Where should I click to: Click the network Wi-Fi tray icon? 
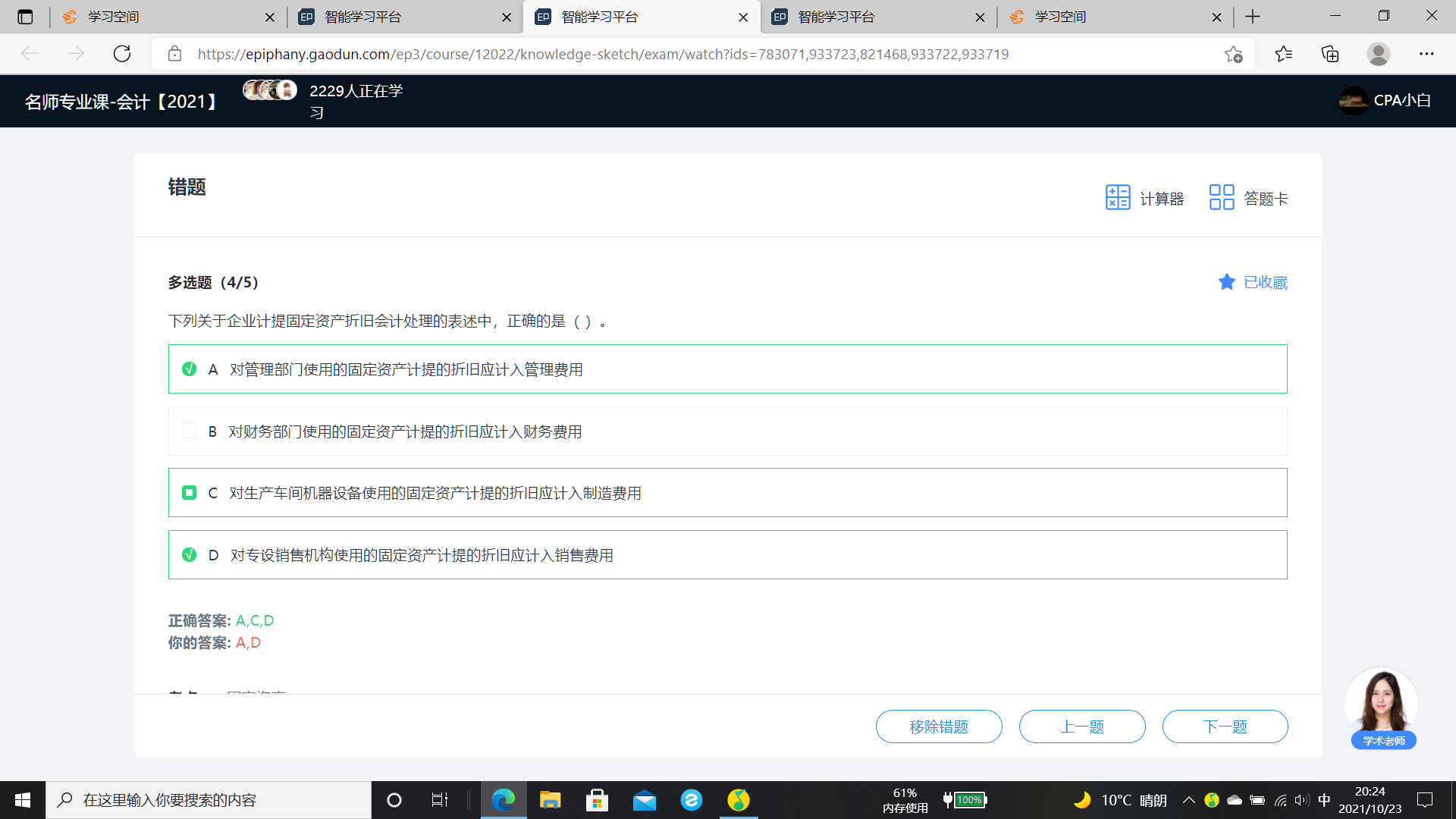[x=1281, y=800]
